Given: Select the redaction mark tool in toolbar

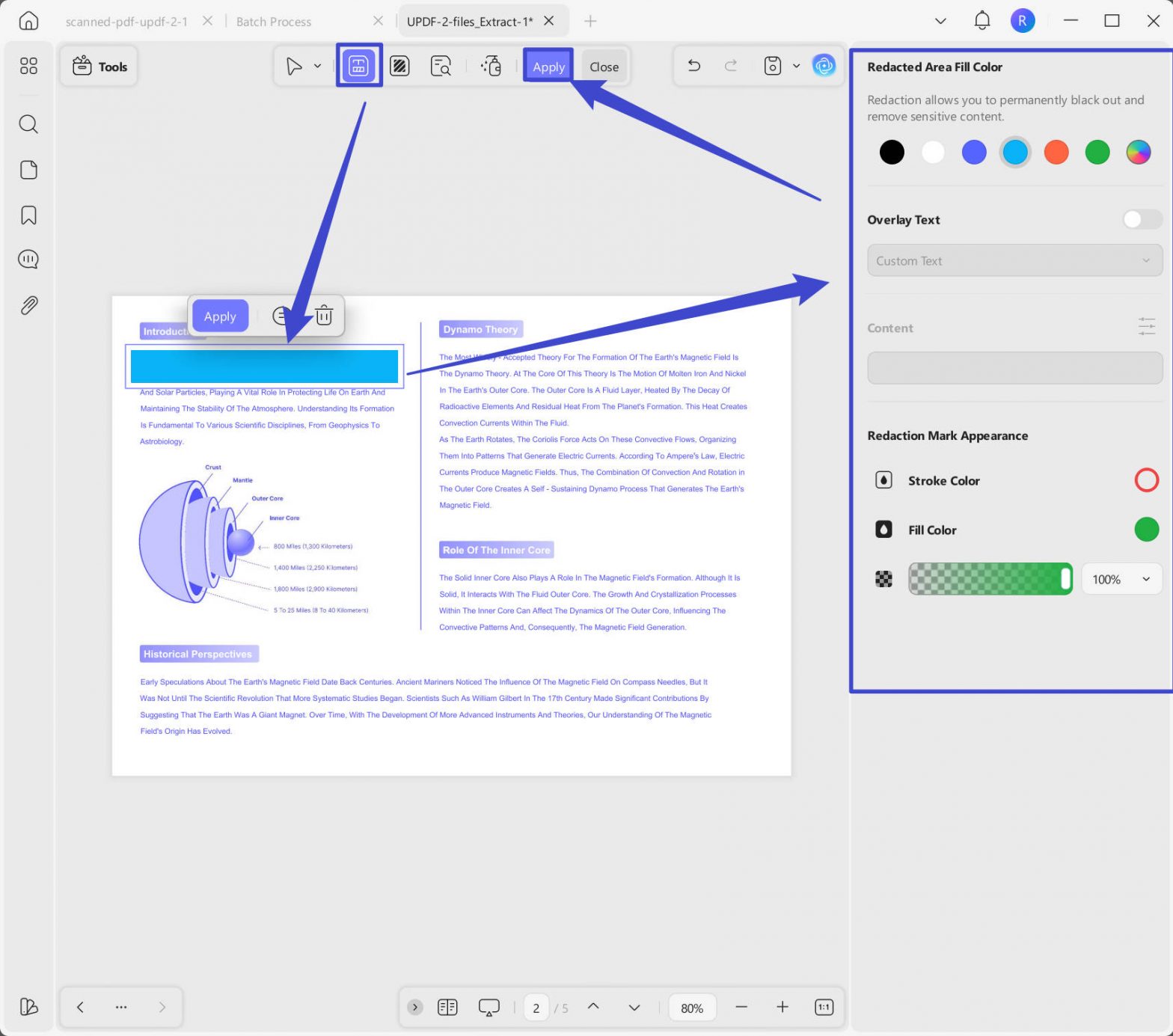Looking at the screenshot, I should point(358,66).
